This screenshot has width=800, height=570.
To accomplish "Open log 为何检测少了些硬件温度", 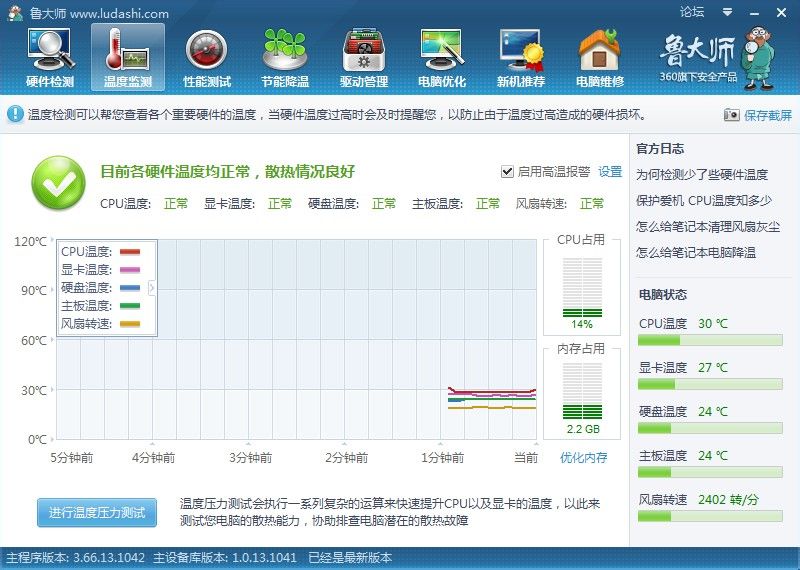I will point(702,175).
